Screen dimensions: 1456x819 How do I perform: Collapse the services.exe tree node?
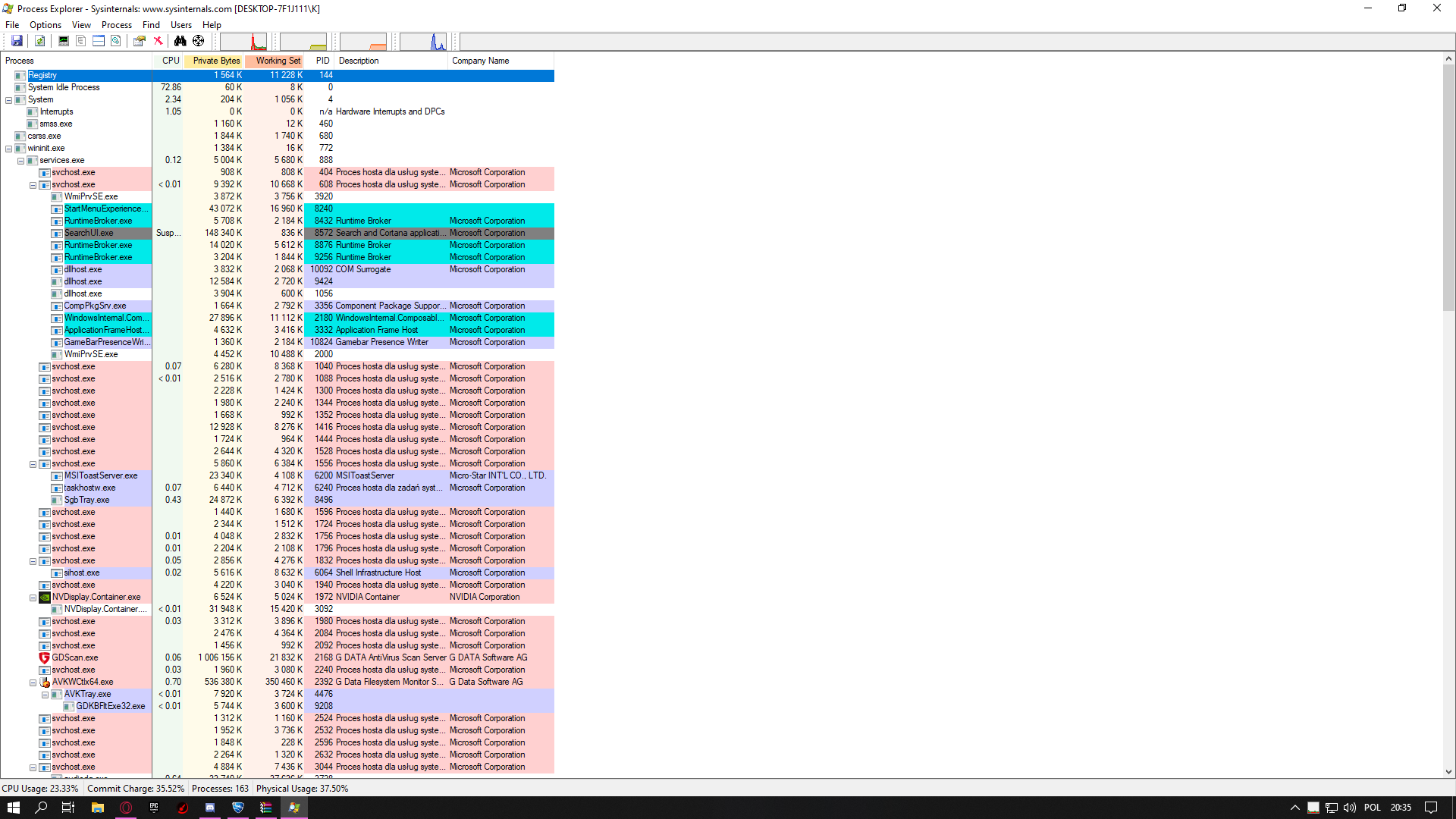point(20,161)
